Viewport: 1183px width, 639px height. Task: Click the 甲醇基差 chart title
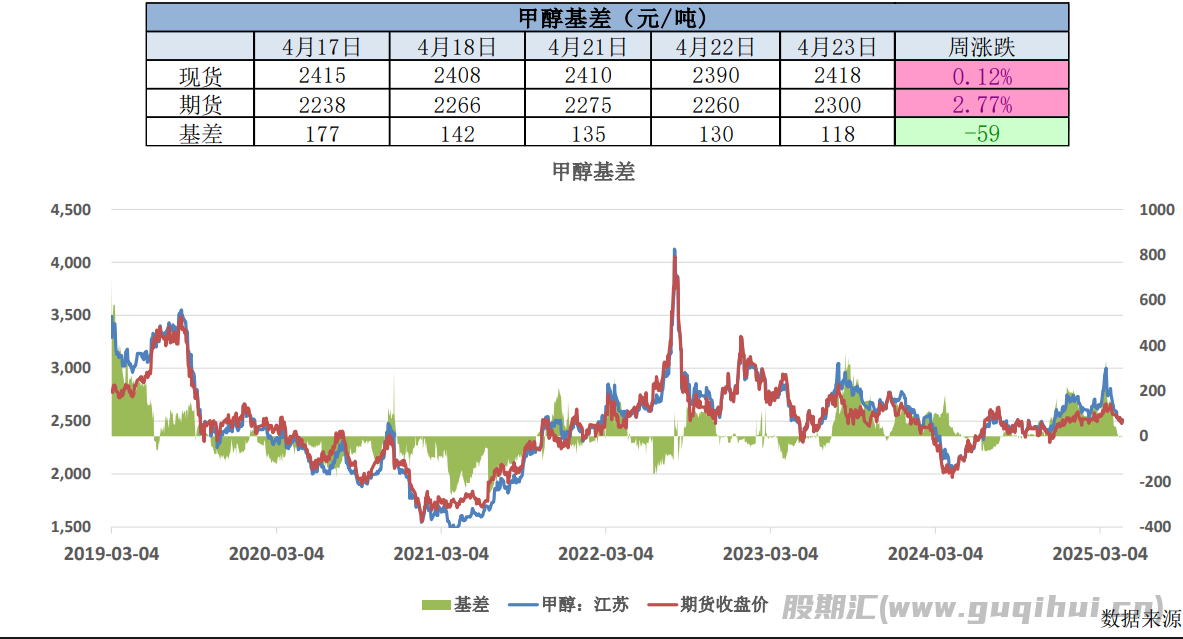pos(593,172)
